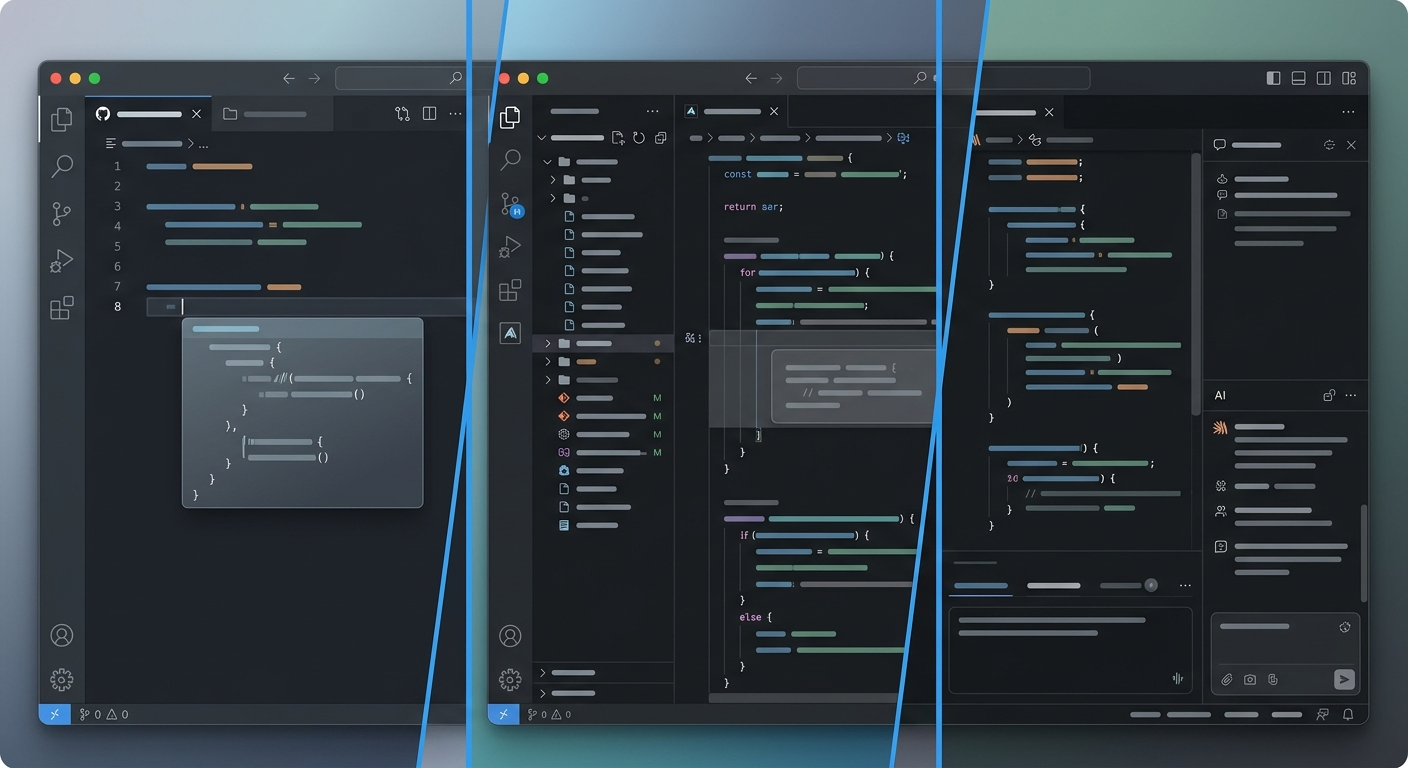The image size is (1408, 768).
Task: Toggle the bottom panel layout button
Action: pyautogui.click(x=1298, y=78)
